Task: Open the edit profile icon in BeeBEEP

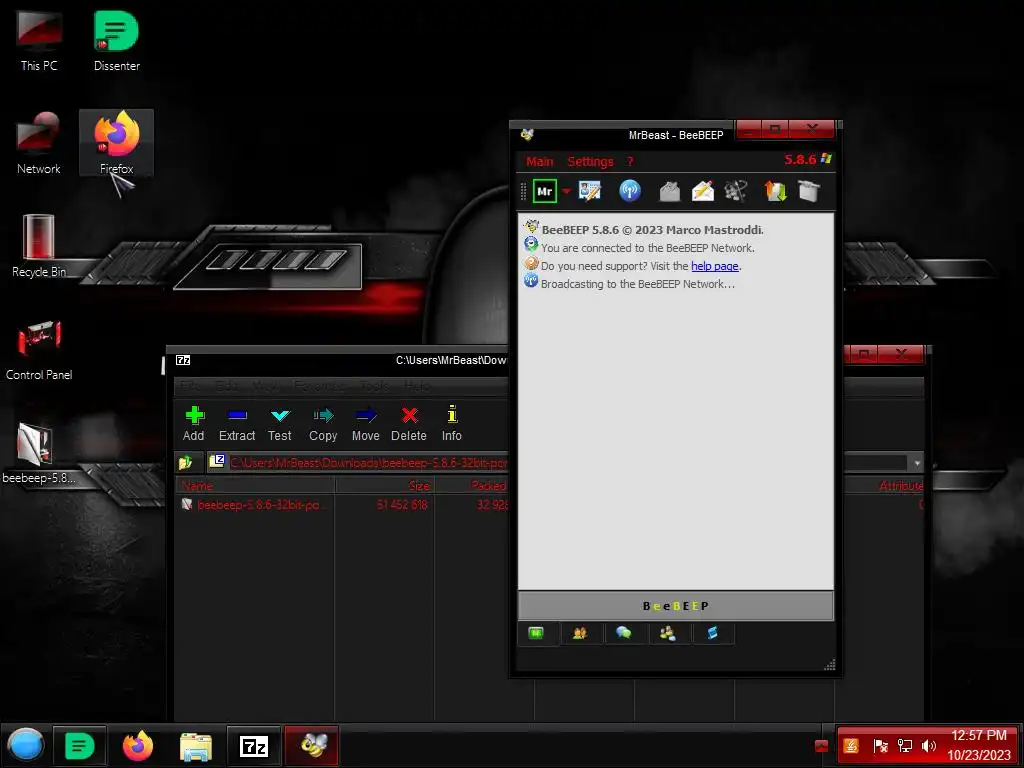Action: pyautogui.click(x=590, y=191)
